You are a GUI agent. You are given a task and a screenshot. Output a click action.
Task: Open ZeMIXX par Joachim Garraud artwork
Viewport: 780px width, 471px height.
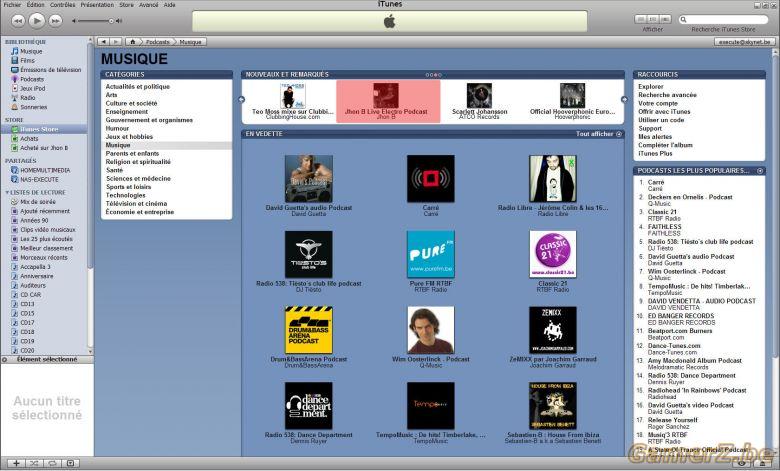(553, 330)
